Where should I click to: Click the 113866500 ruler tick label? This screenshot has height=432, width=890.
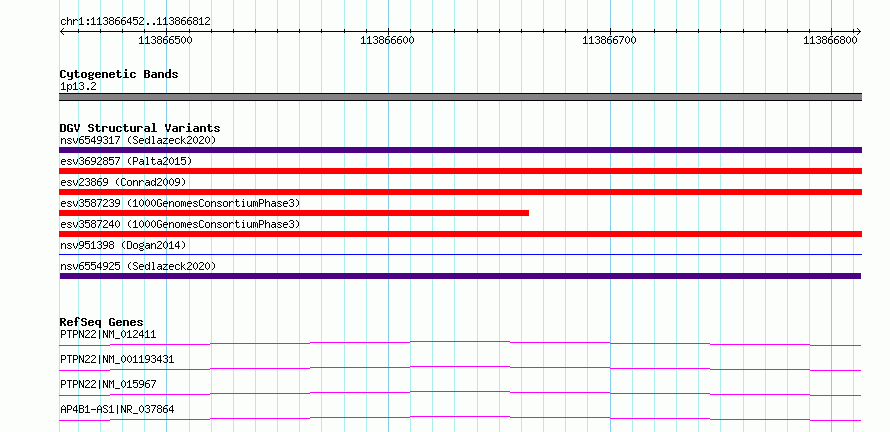click(x=166, y=40)
